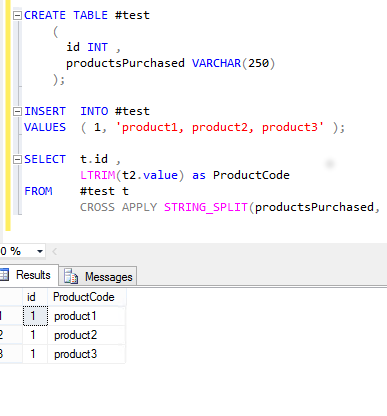
Task: Click the VARCHAR keyword in table definition
Action: click(x=216, y=63)
